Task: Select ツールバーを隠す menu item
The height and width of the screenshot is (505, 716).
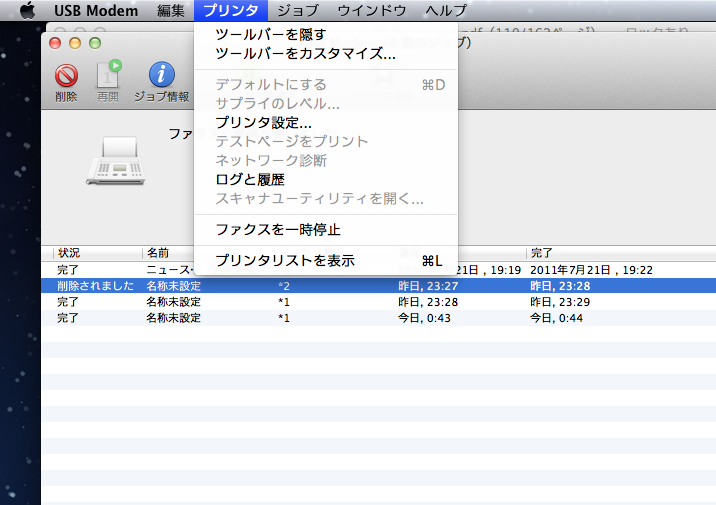Action: click(x=270, y=35)
